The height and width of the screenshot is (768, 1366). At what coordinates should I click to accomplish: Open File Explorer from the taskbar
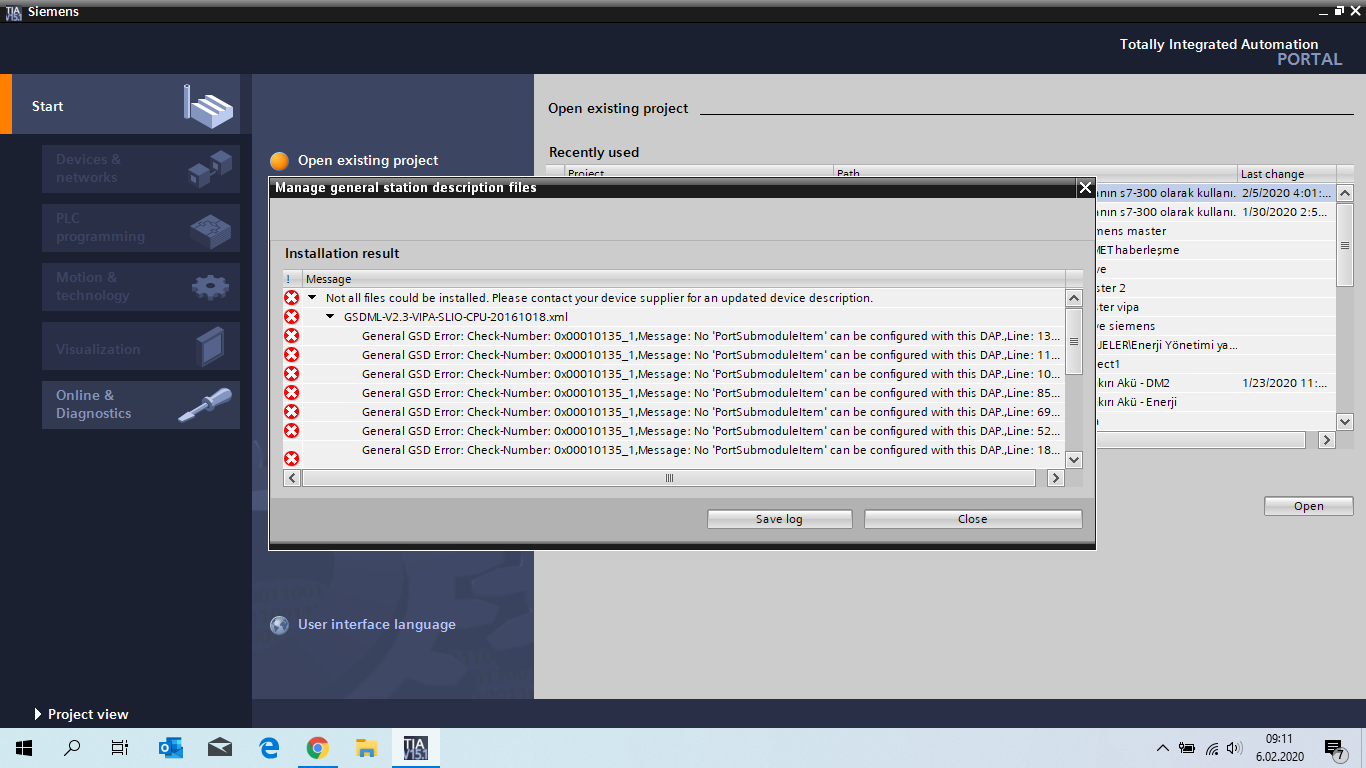pyautogui.click(x=367, y=748)
